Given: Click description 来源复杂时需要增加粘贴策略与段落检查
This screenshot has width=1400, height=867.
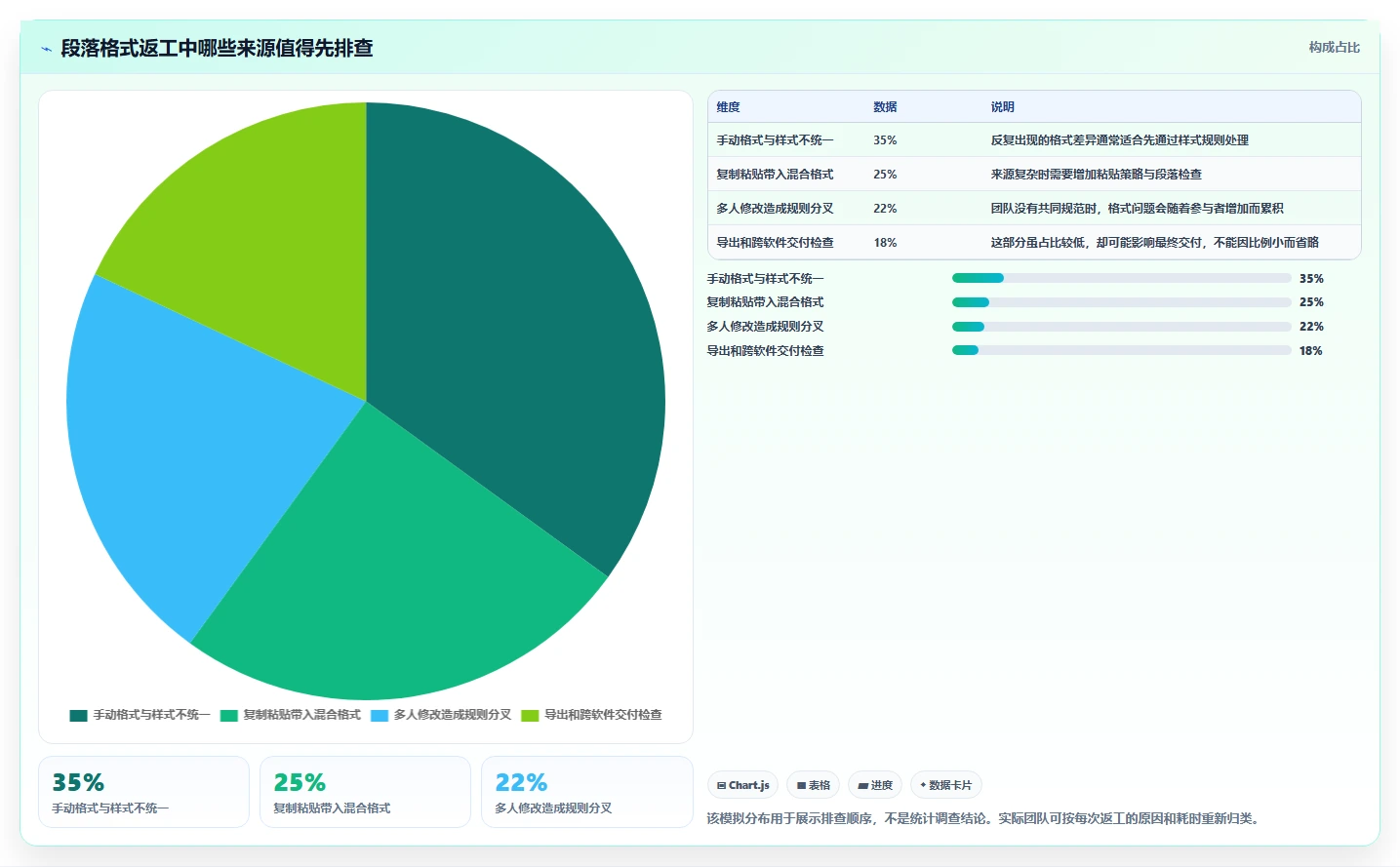Looking at the screenshot, I should click(x=1096, y=175).
